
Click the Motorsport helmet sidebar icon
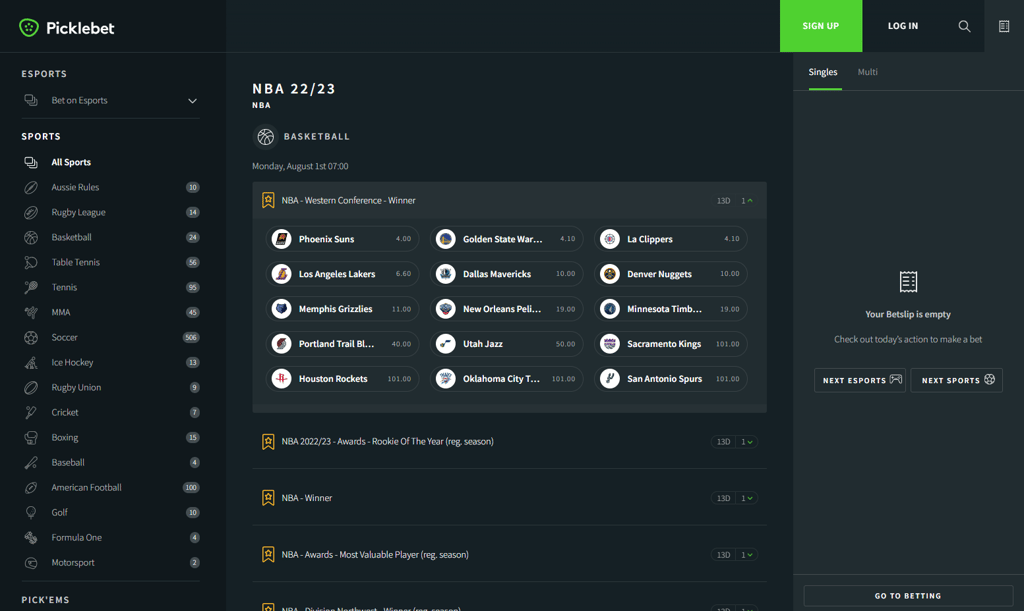point(31,563)
